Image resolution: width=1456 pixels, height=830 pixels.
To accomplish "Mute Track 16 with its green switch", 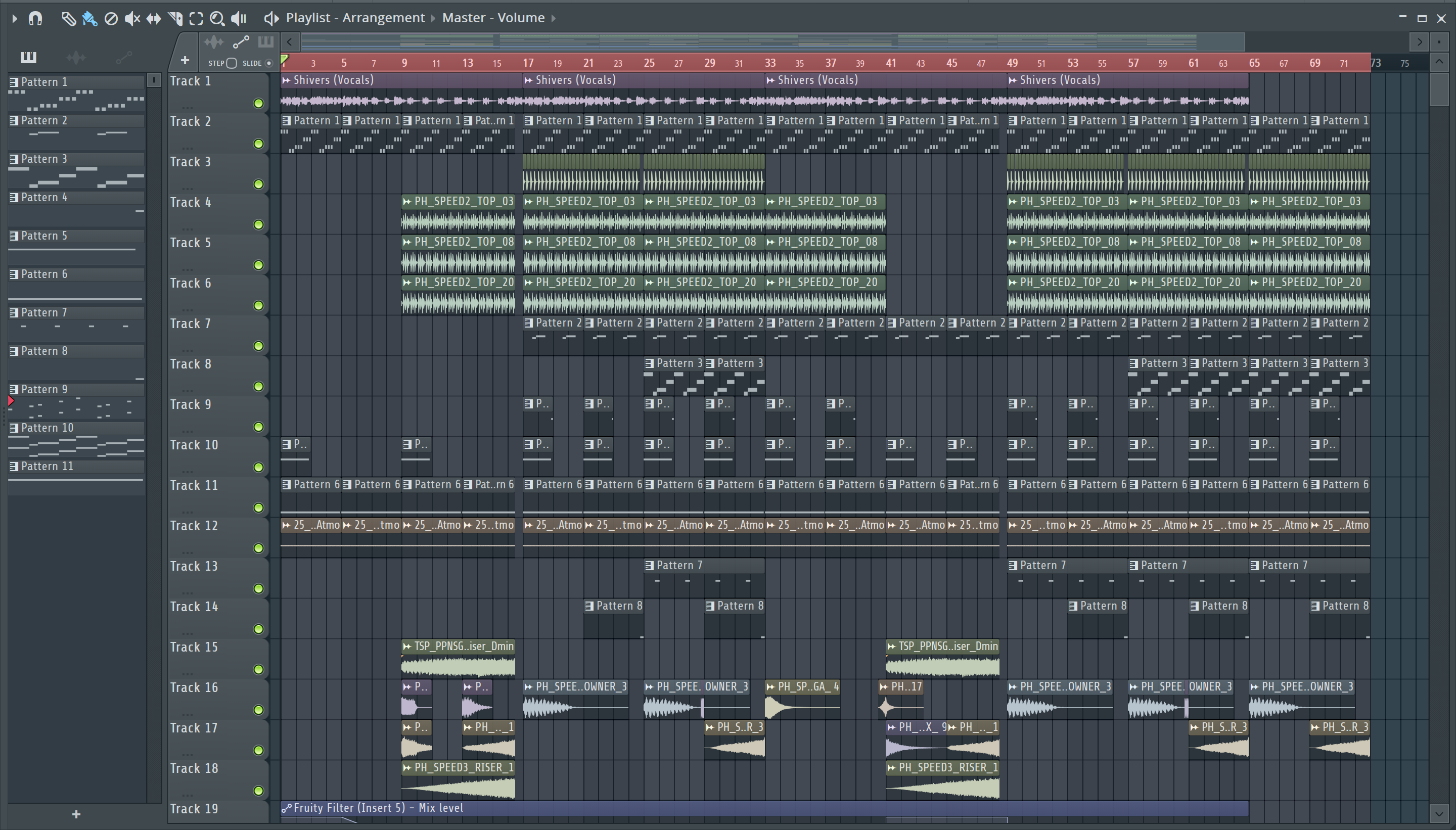I will point(258,710).
